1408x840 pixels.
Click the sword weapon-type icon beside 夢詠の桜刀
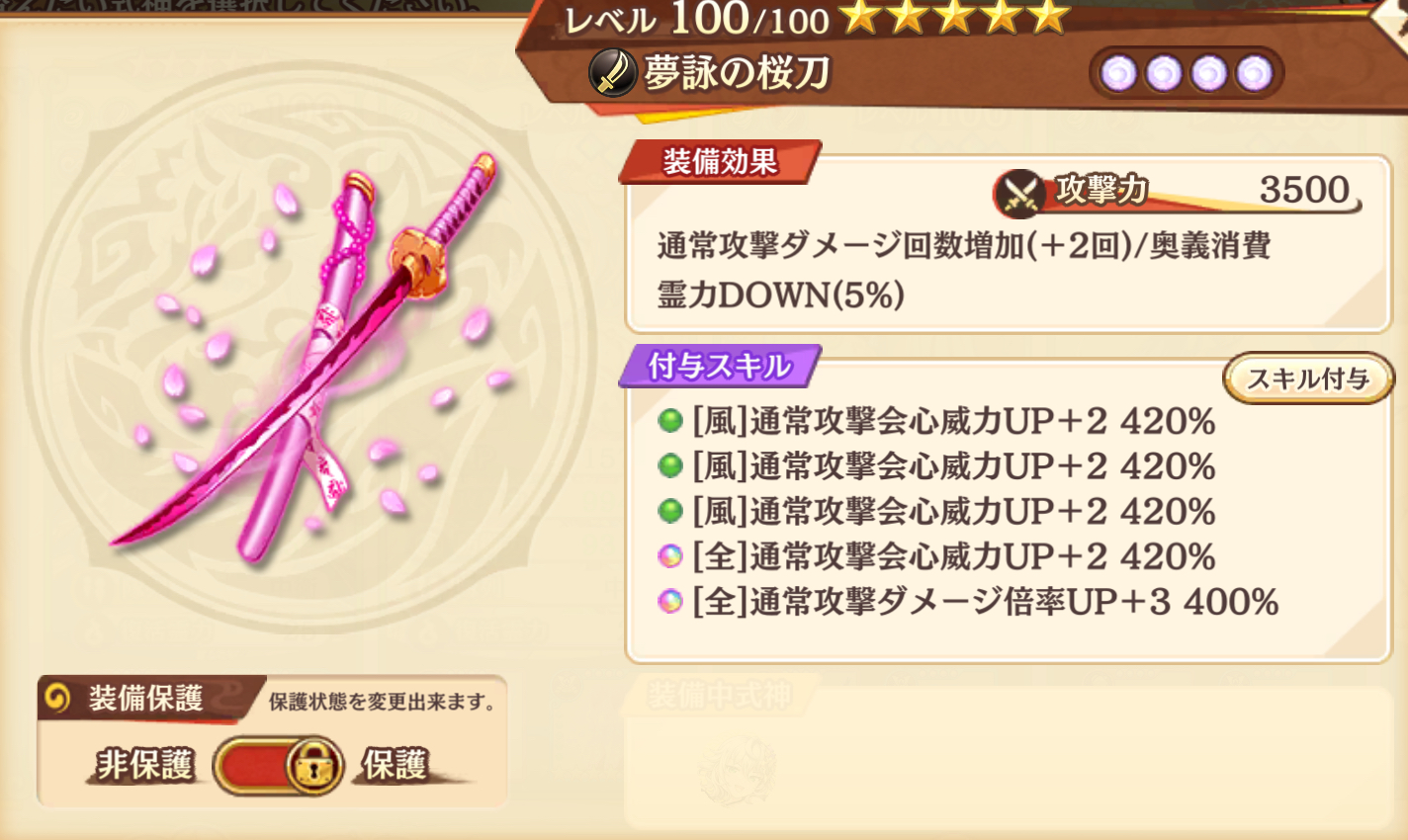(x=613, y=73)
